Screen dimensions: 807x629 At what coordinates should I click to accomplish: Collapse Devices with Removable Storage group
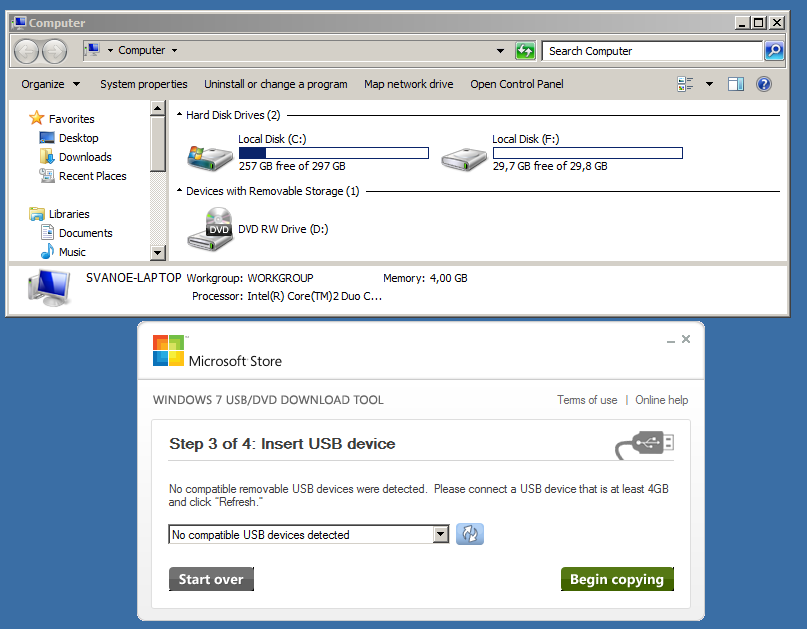pyautogui.click(x=179, y=191)
